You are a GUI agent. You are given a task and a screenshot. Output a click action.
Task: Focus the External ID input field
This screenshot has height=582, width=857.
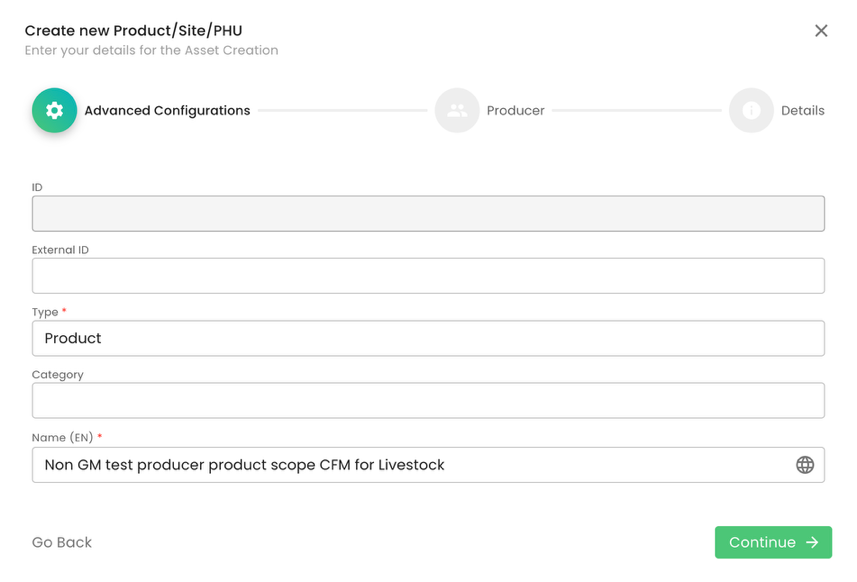pos(428,276)
